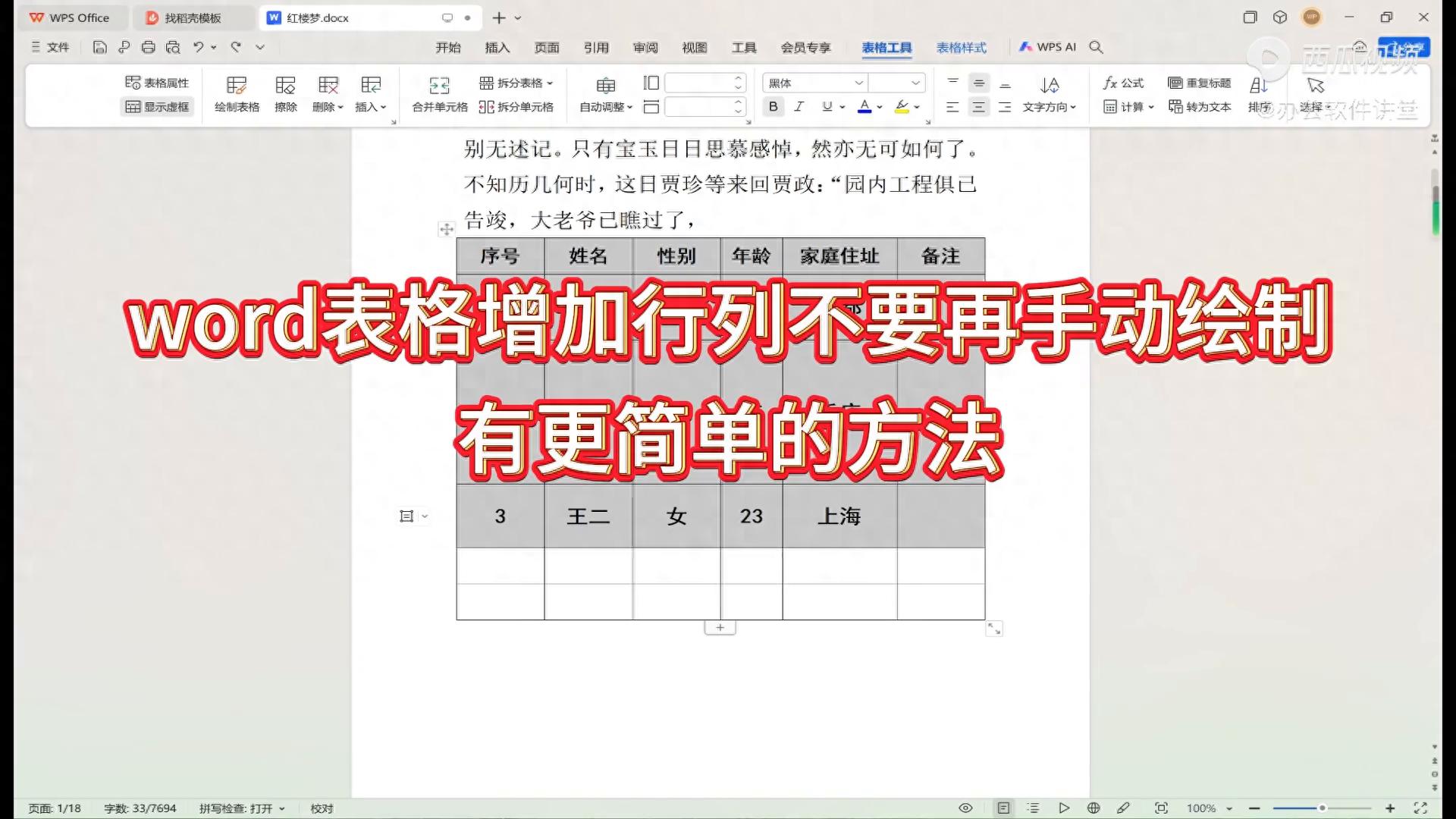Expand the font name dropdown showing 黑体
Viewport: 1456px width, 819px height.
[x=858, y=83]
